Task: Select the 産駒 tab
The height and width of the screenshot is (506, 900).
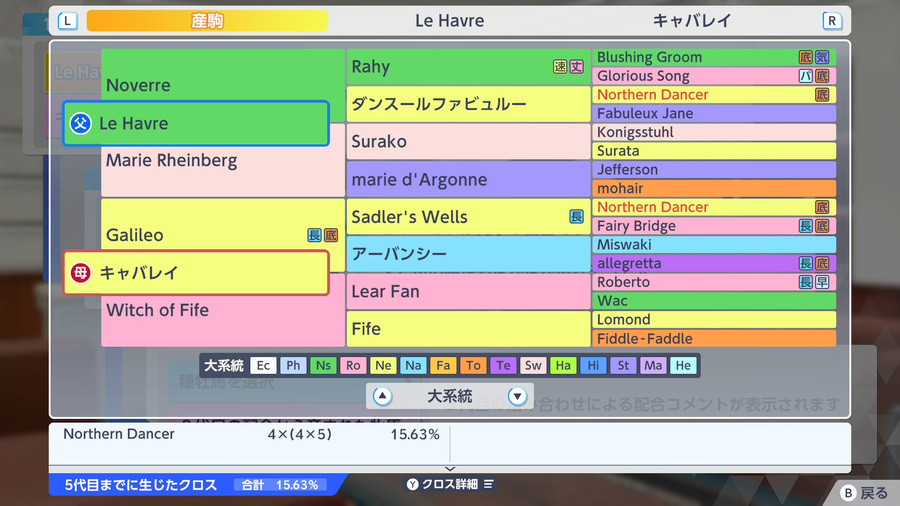Action: 207,21
